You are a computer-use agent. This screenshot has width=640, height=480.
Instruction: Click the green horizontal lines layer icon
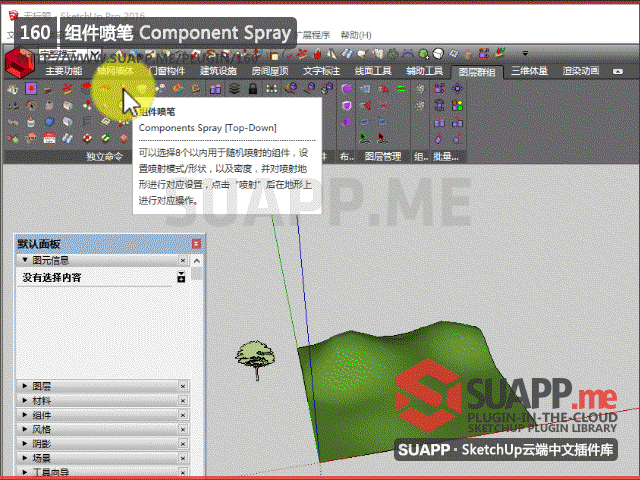tap(401, 89)
